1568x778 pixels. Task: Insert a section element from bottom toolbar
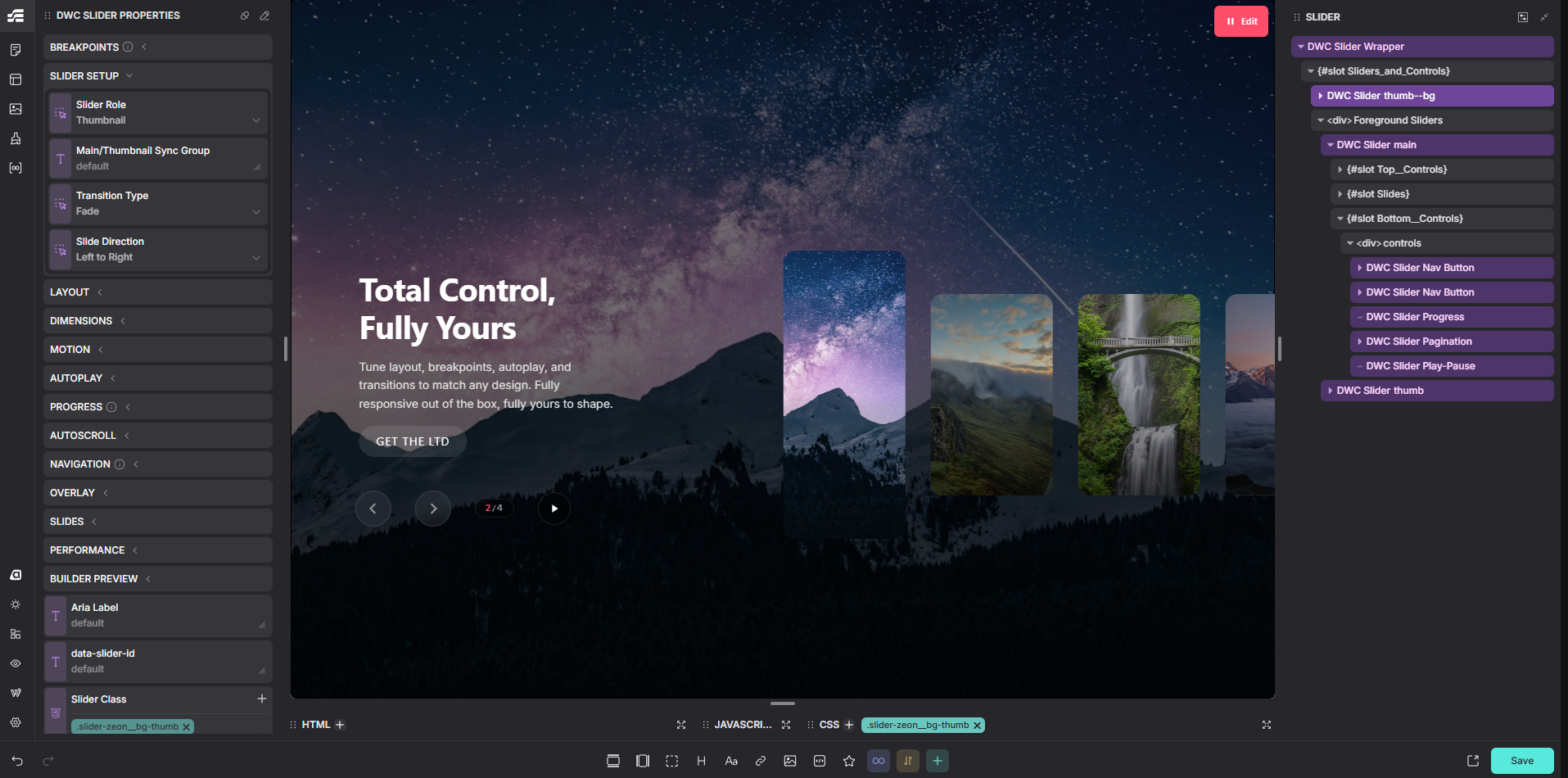pyautogui.click(x=613, y=761)
